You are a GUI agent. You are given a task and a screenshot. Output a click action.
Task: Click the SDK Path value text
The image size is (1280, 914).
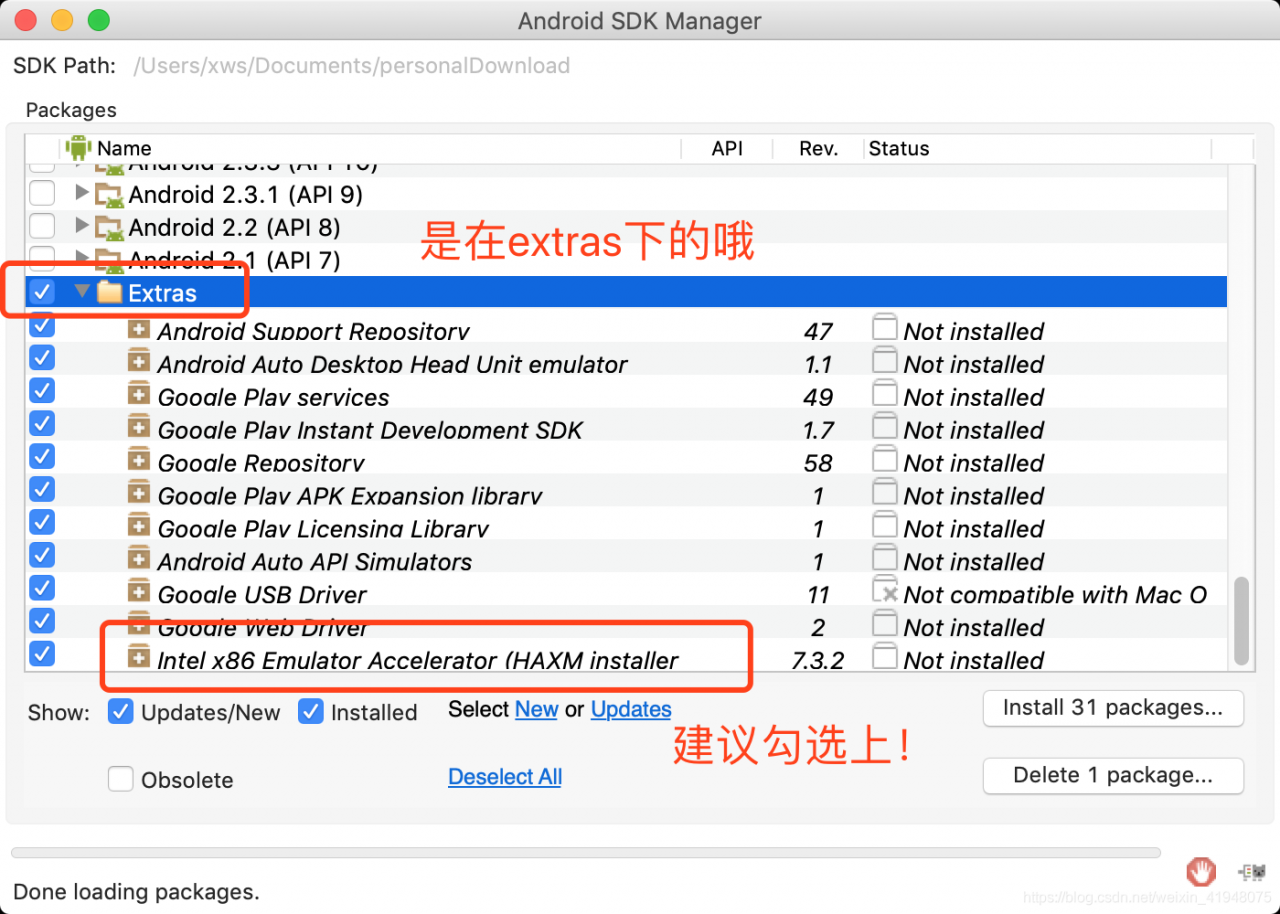(x=351, y=66)
